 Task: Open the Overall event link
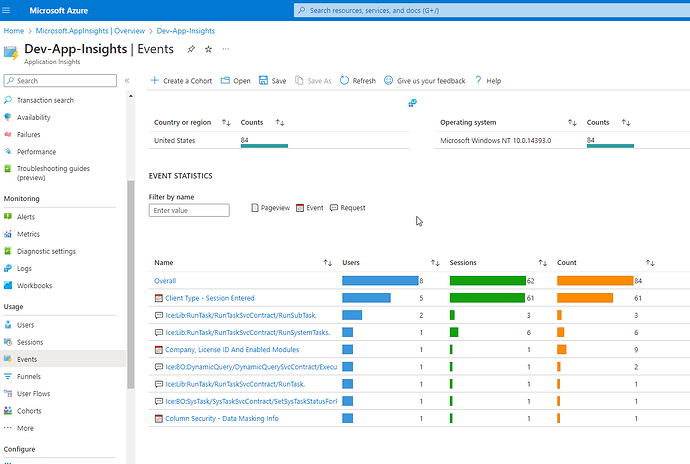pyautogui.click(x=165, y=281)
